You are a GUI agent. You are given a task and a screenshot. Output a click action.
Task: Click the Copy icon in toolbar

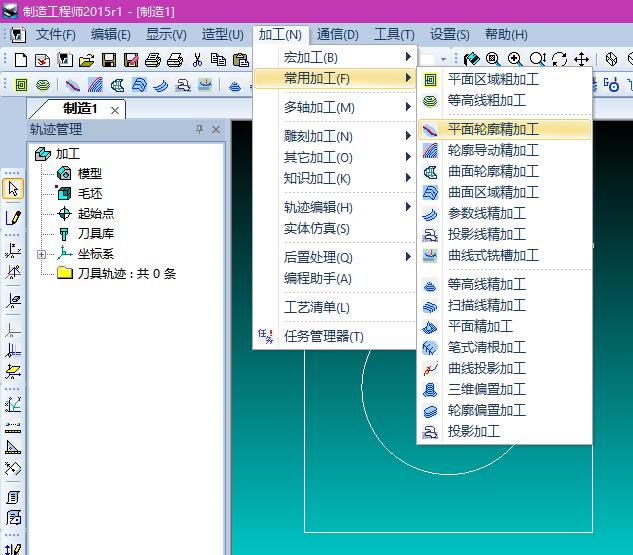218,60
